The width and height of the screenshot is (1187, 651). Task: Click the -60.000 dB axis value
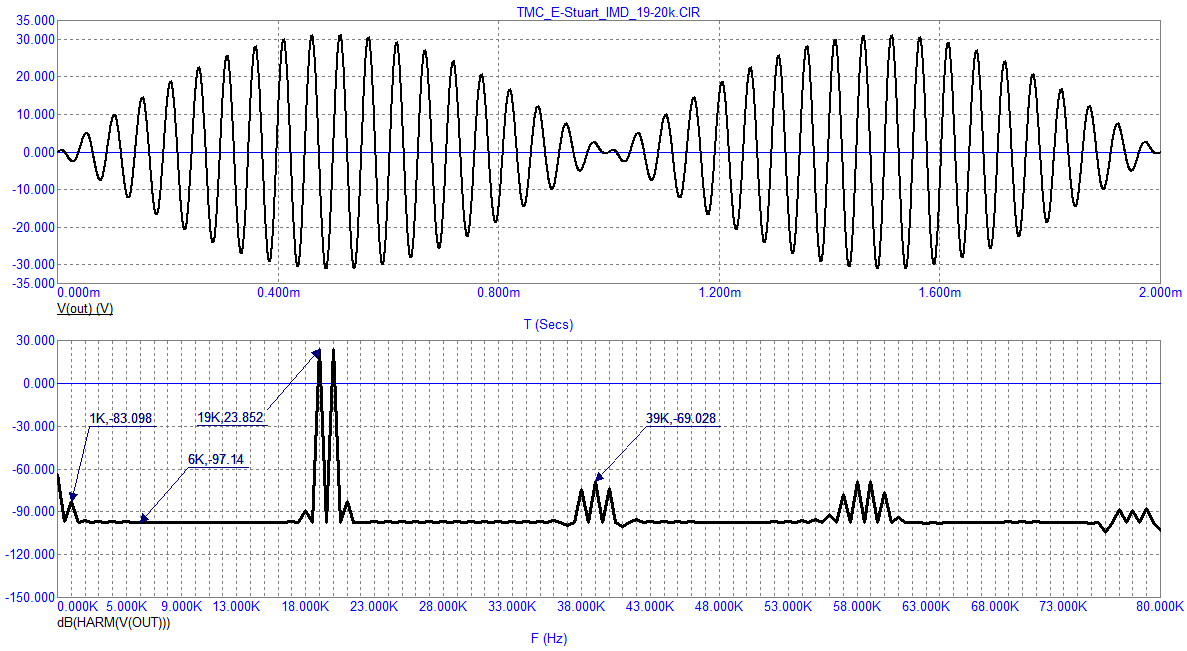point(33,469)
